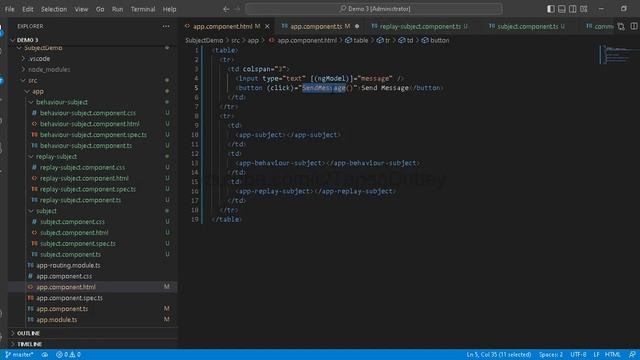This screenshot has width=640, height=360.
Task: Open behaviour-subject.component.spec.ts file
Action: click(x=93, y=135)
